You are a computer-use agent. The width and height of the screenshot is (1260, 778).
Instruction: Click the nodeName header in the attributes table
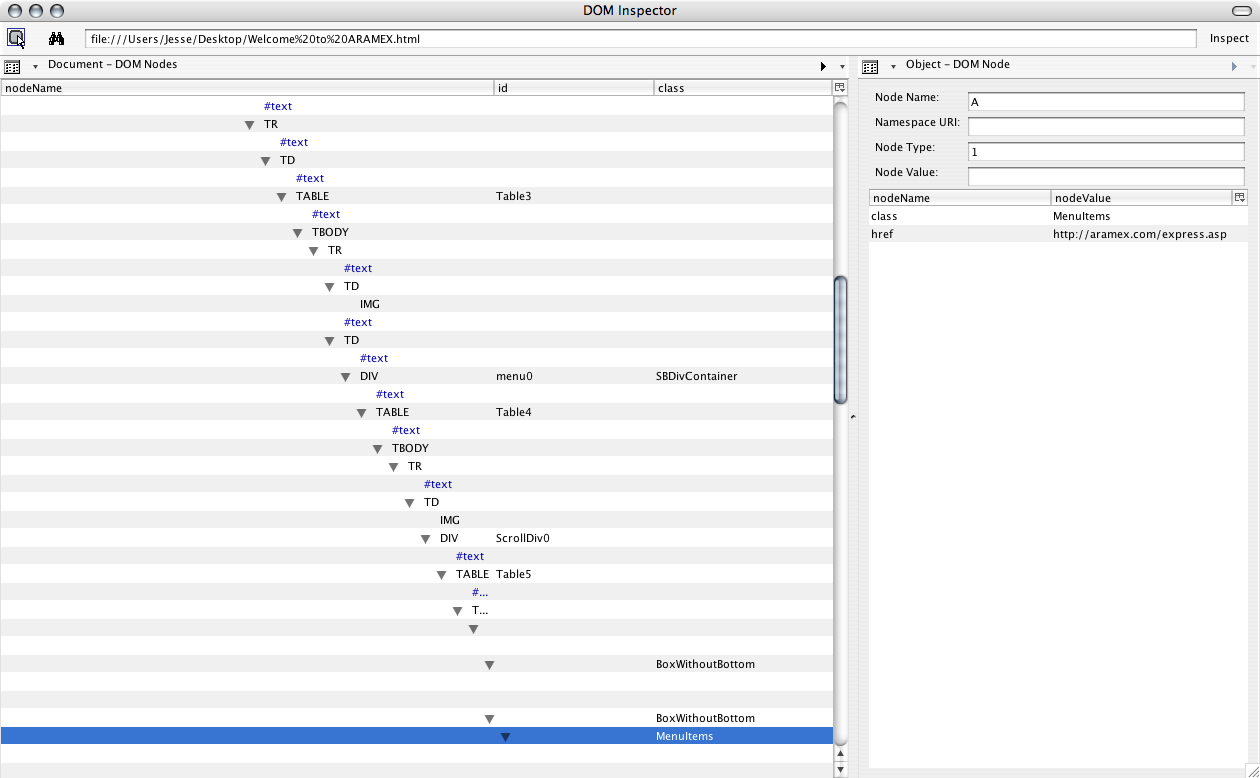pos(960,198)
